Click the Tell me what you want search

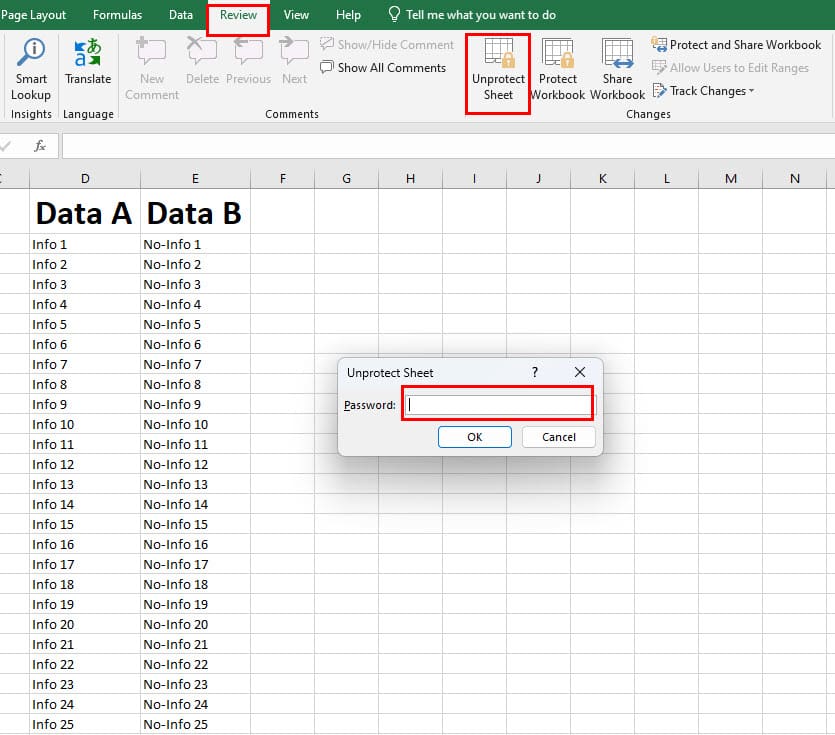pyautogui.click(x=480, y=15)
